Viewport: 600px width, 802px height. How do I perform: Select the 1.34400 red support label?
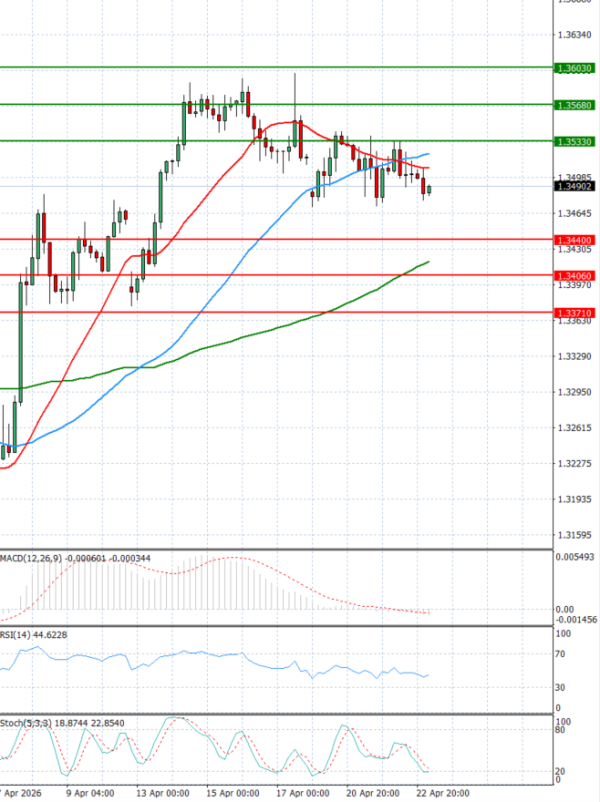pyautogui.click(x=573, y=240)
